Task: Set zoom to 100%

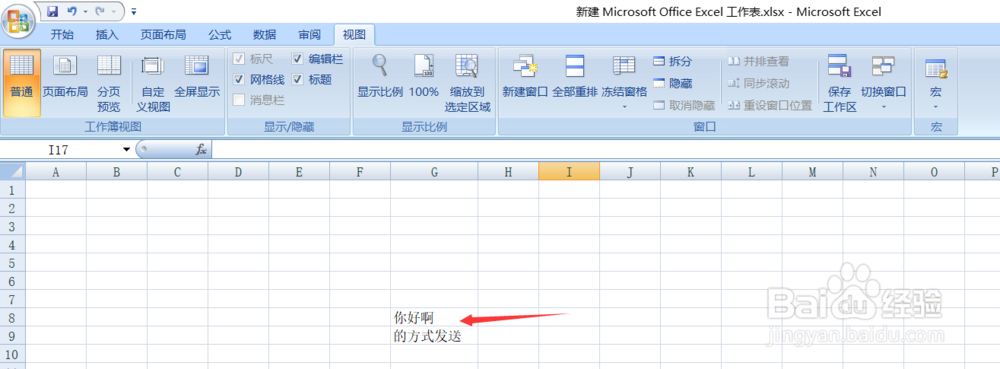Action: pyautogui.click(x=424, y=76)
